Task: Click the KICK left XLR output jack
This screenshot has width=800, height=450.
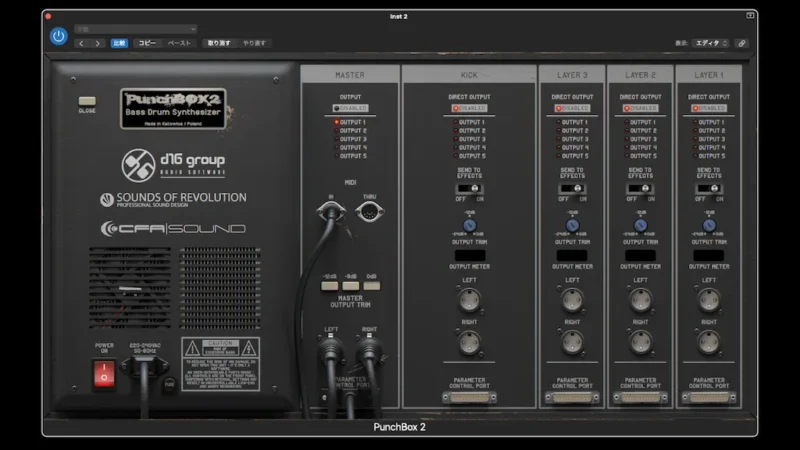Action: 469,300
